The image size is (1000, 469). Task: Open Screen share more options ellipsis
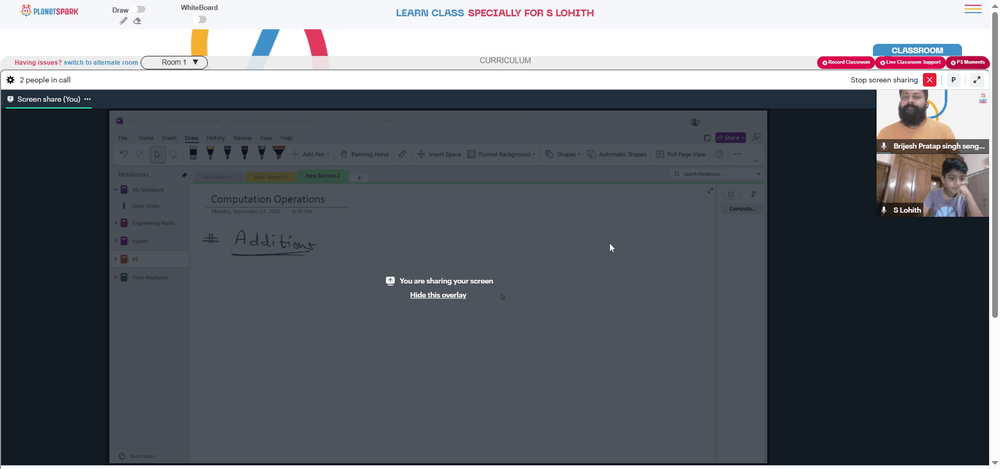(x=87, y=99)
